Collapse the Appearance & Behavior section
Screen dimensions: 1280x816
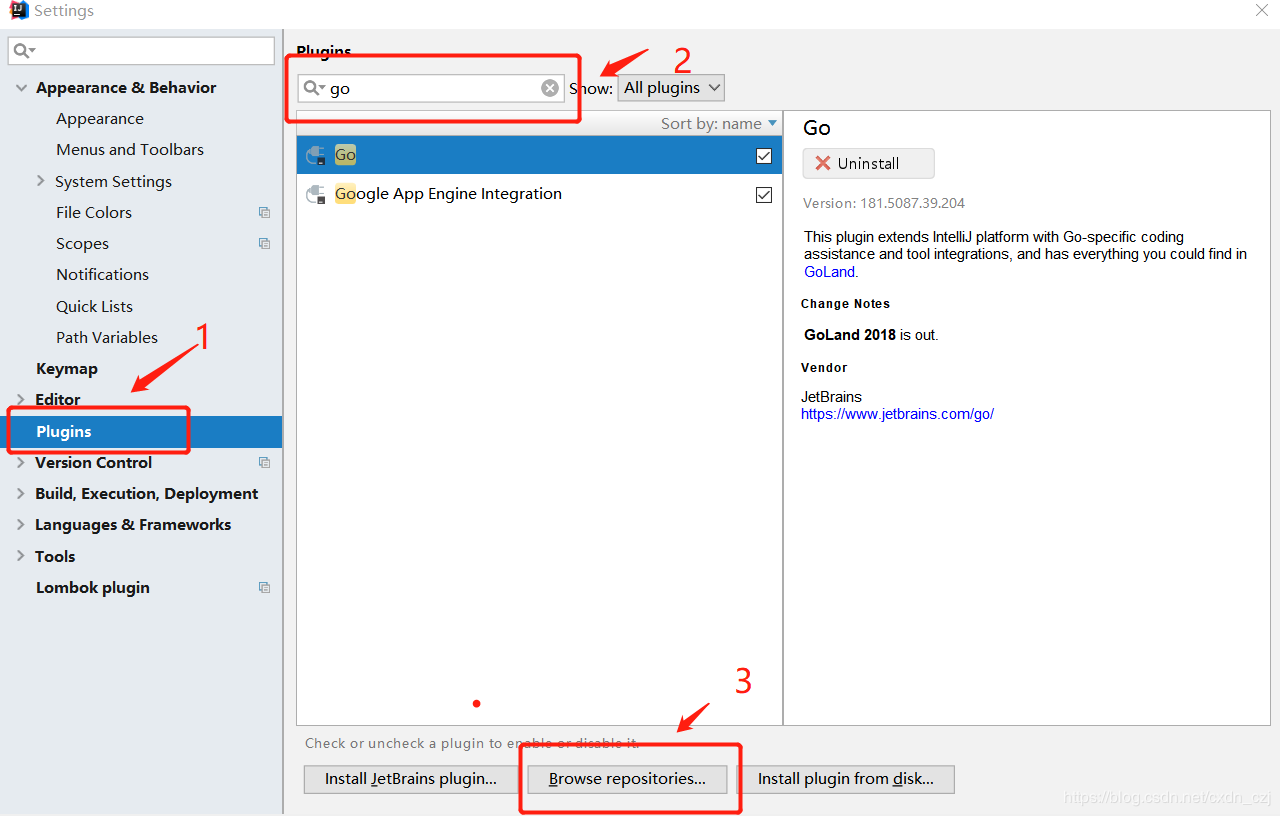tap(22, 88)
